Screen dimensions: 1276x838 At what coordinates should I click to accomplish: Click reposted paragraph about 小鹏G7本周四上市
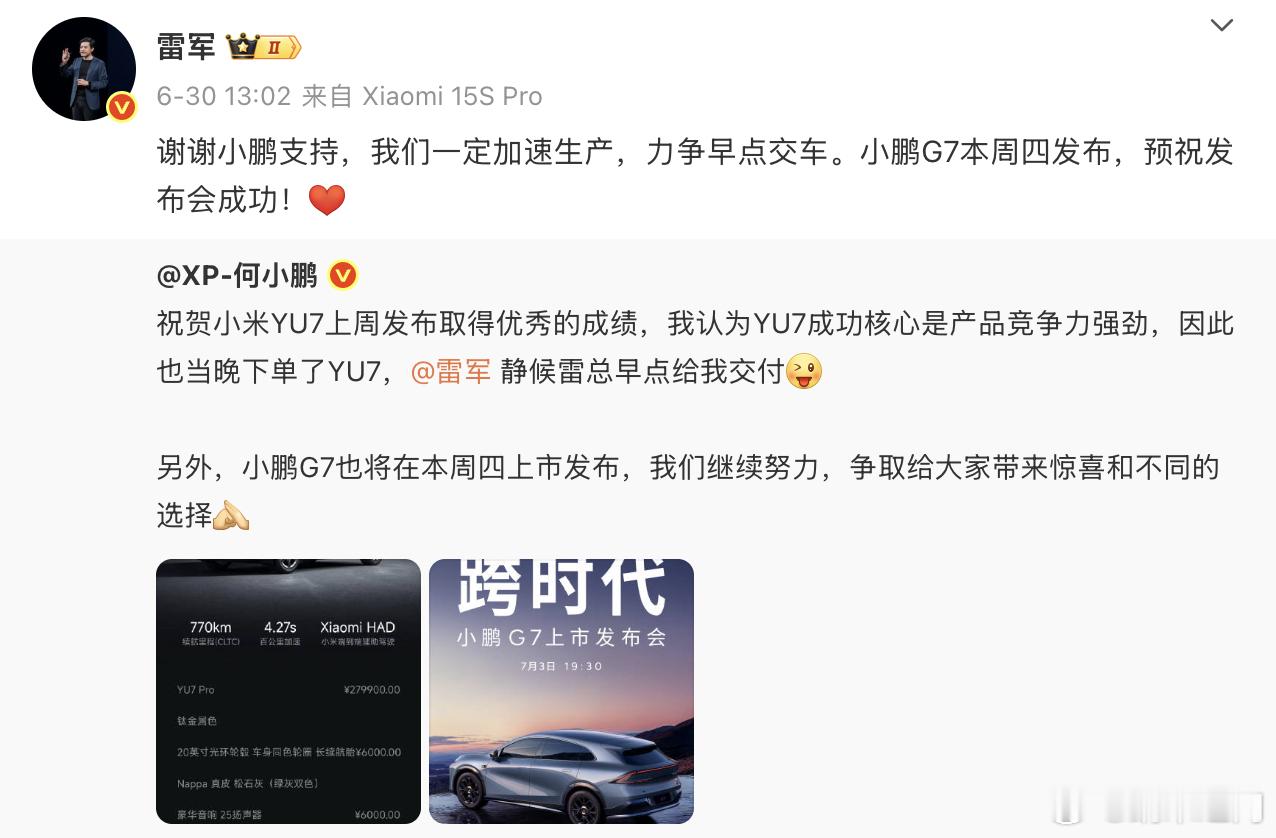[688, 491]
